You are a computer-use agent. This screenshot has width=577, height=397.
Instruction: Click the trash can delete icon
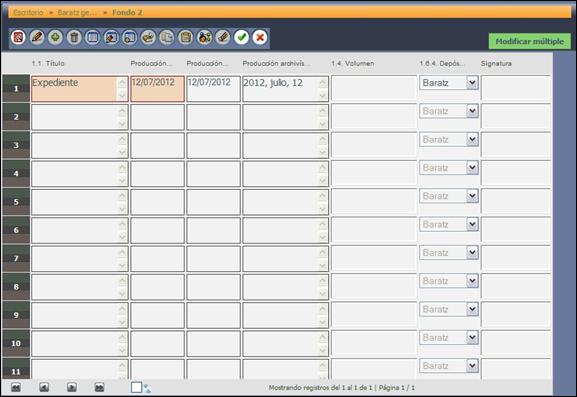(x=74, y=37)
